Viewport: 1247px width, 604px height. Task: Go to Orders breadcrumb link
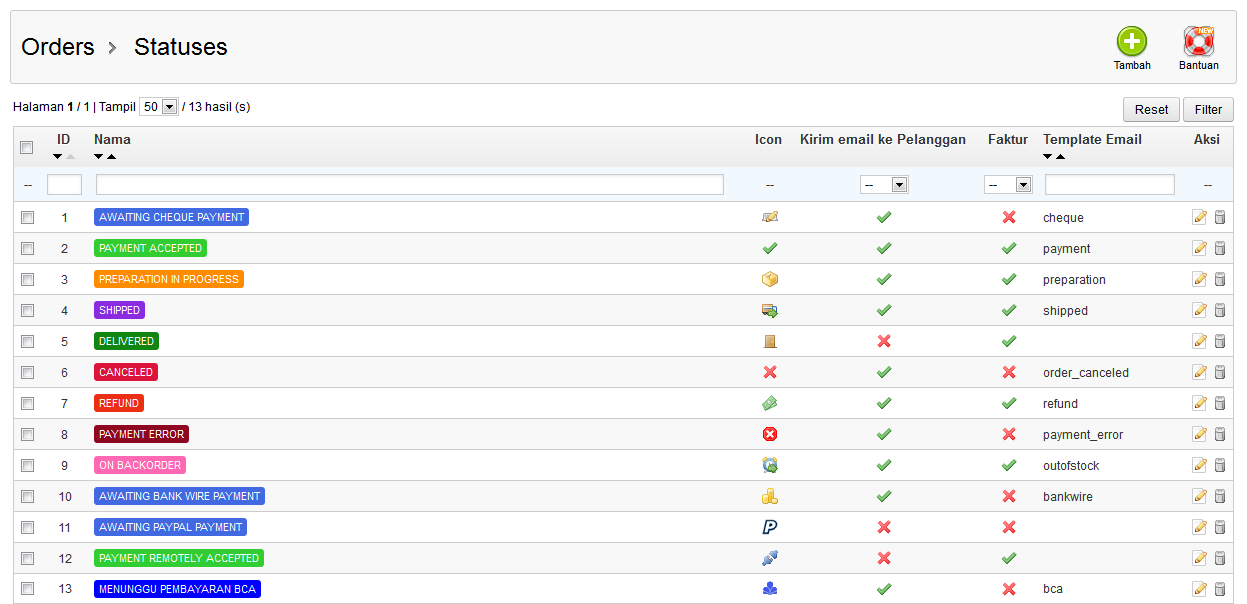(x=58, y=47)
